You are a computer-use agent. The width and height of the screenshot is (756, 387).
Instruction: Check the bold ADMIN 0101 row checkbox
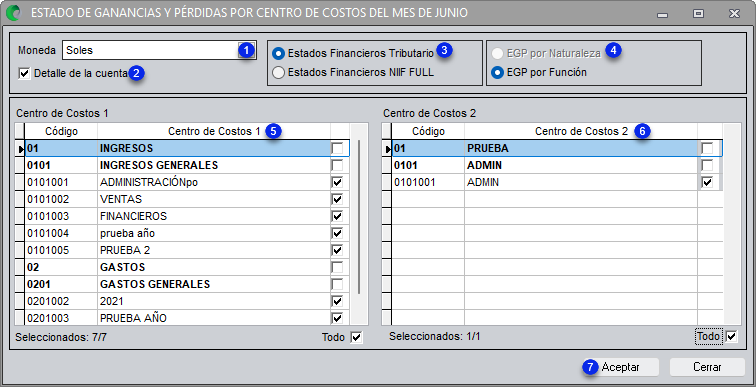coord(707,165)
